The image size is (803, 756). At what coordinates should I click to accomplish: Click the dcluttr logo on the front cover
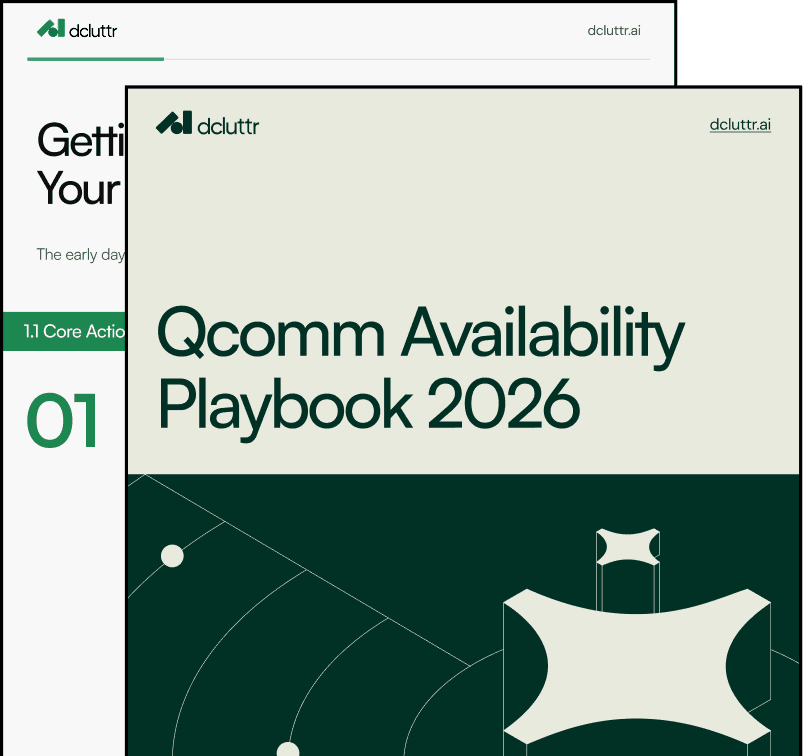(207, 124)
